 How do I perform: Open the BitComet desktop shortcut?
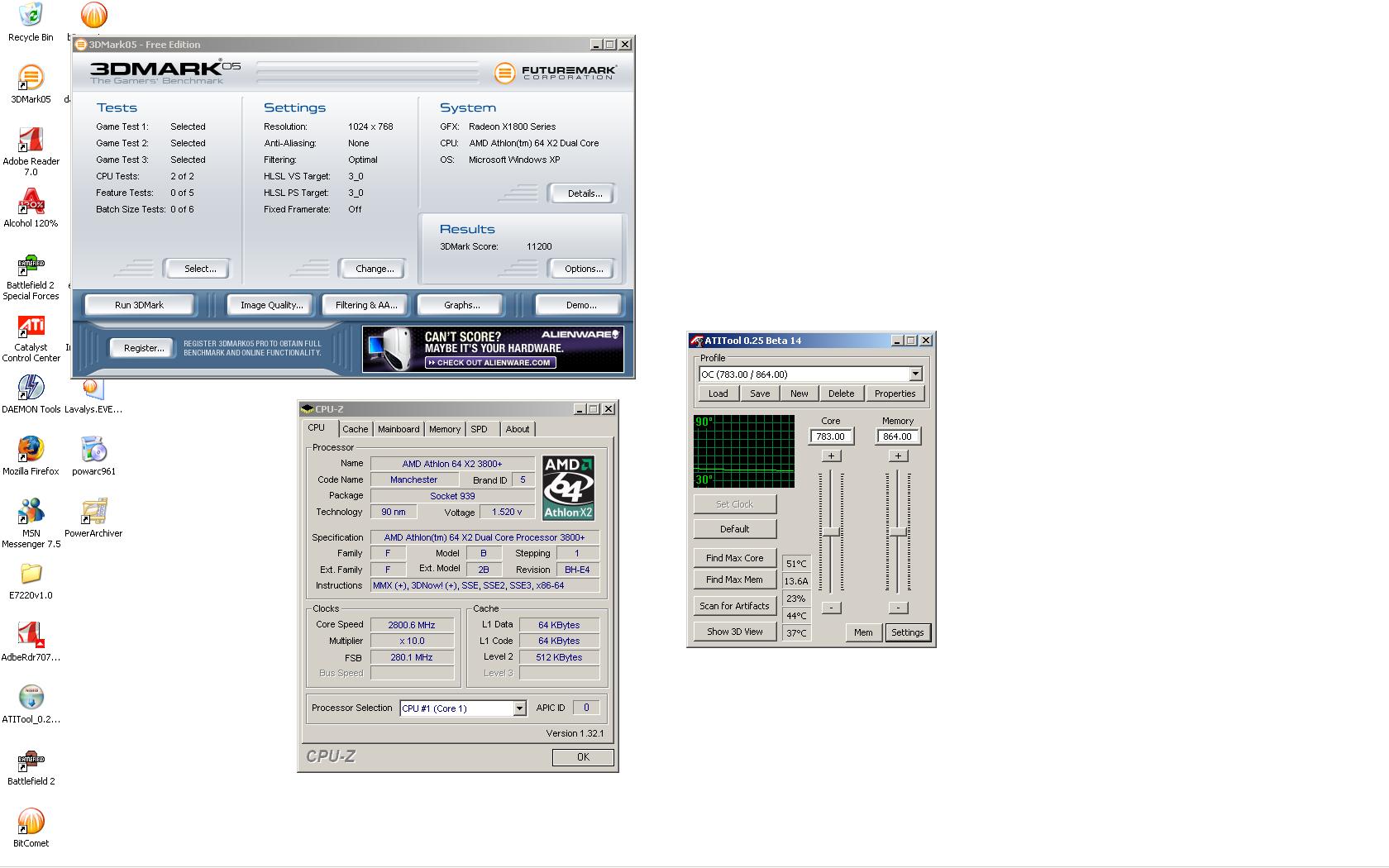(x=31, y=827)
